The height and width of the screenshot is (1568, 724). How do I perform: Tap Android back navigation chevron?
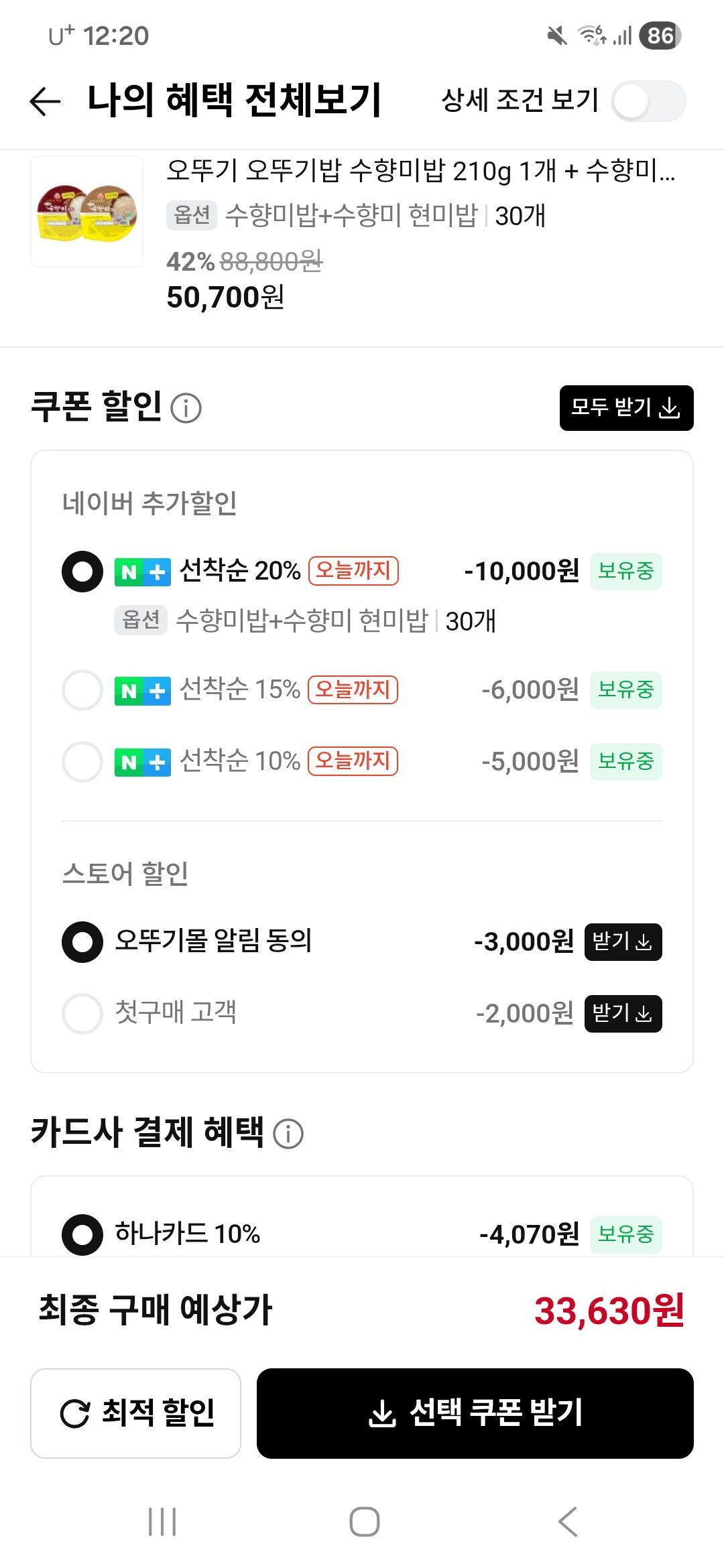(567, 1521)
